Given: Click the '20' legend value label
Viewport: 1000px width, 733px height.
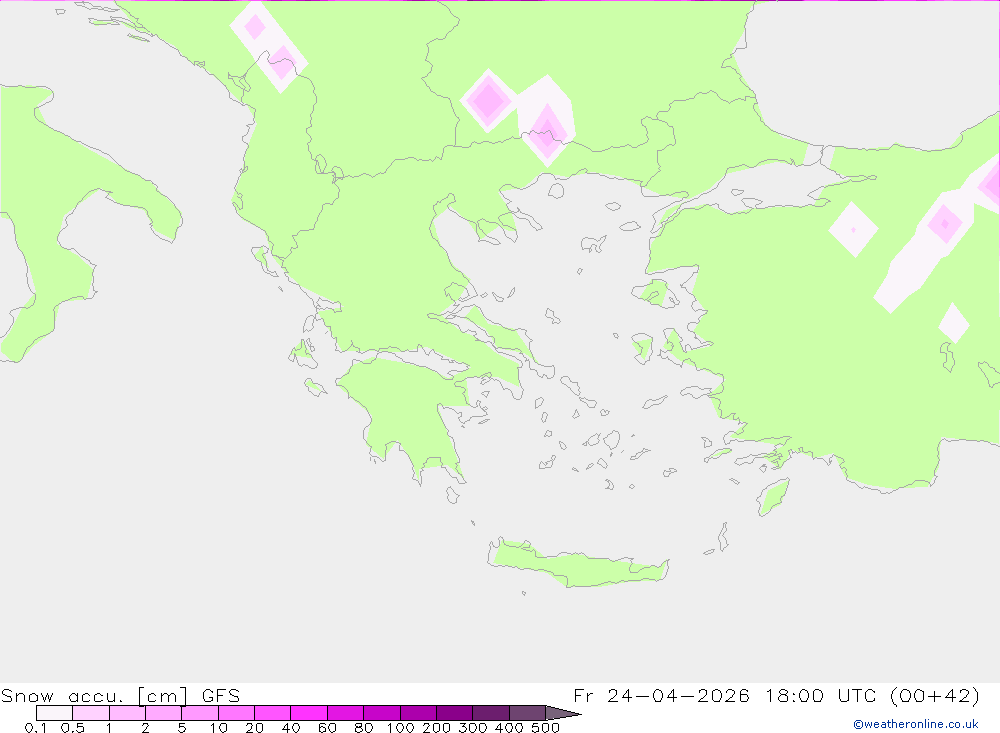Looking at the screenshot, I should click(x=254, y=727).
